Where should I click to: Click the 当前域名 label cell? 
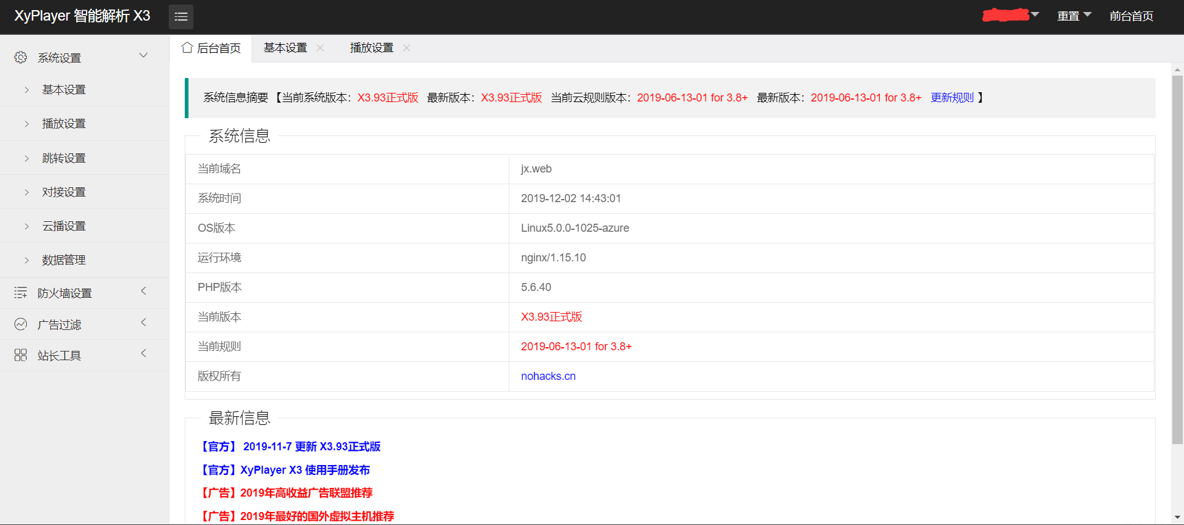tap(347, 169)
